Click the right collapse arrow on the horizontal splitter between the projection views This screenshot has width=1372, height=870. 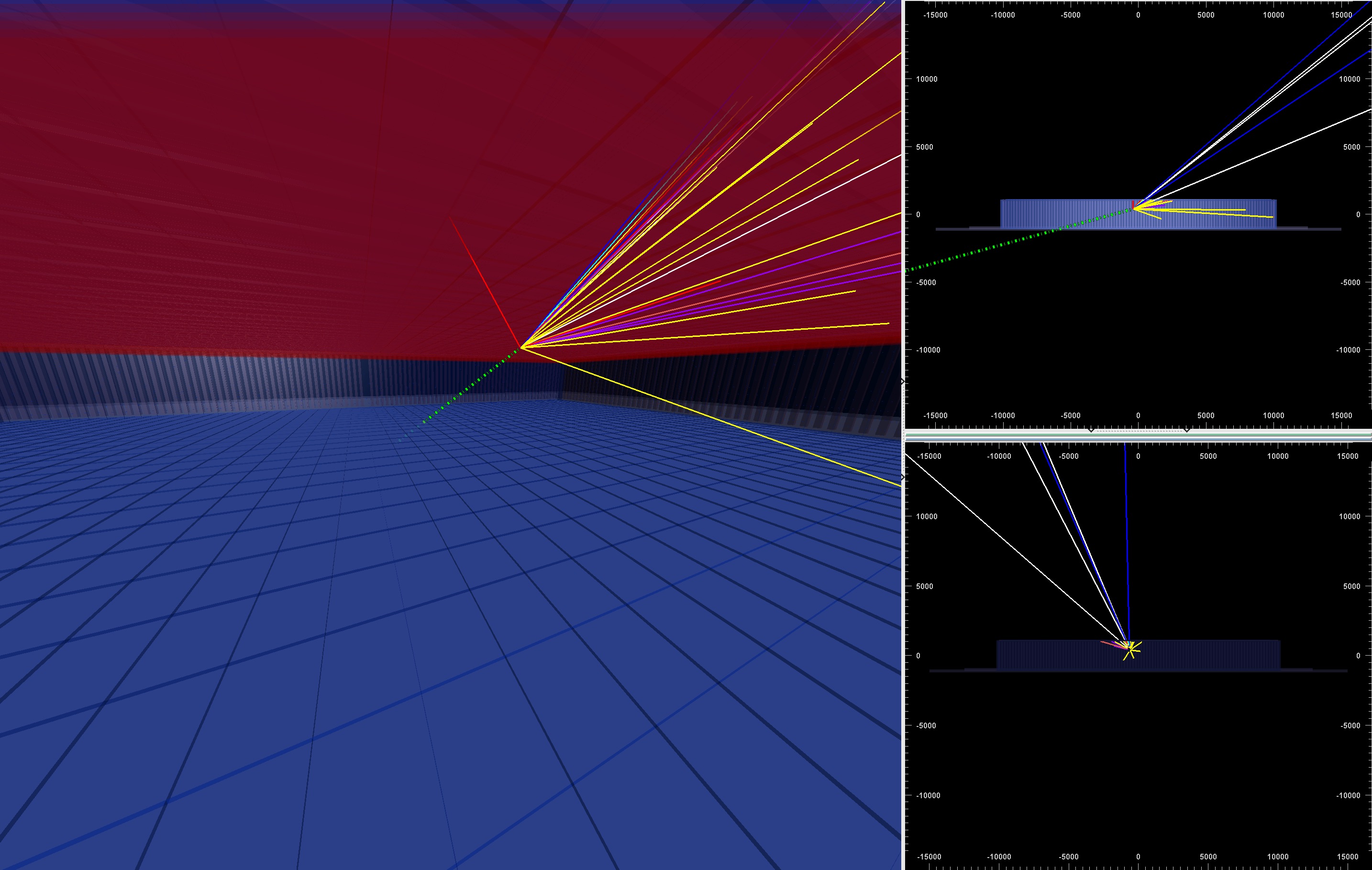click(1187, 430)
